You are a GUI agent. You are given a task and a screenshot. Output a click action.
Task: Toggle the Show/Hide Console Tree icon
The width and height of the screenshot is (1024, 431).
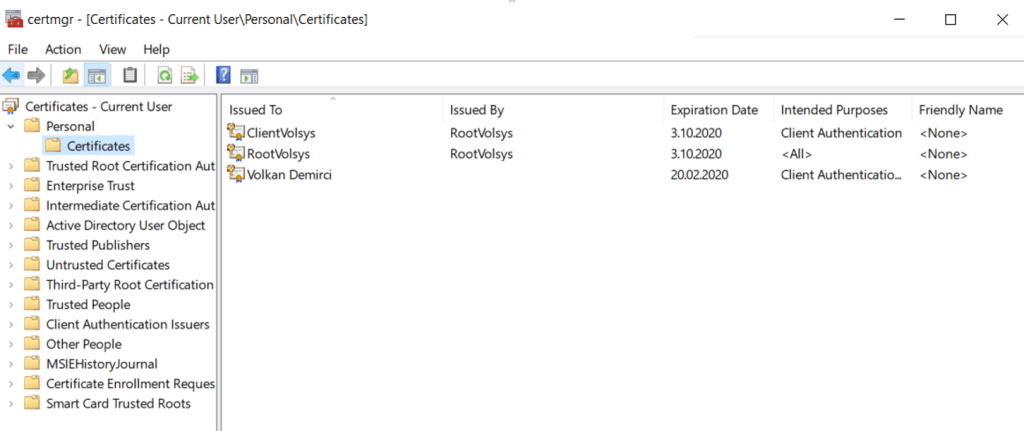point(97,76)
